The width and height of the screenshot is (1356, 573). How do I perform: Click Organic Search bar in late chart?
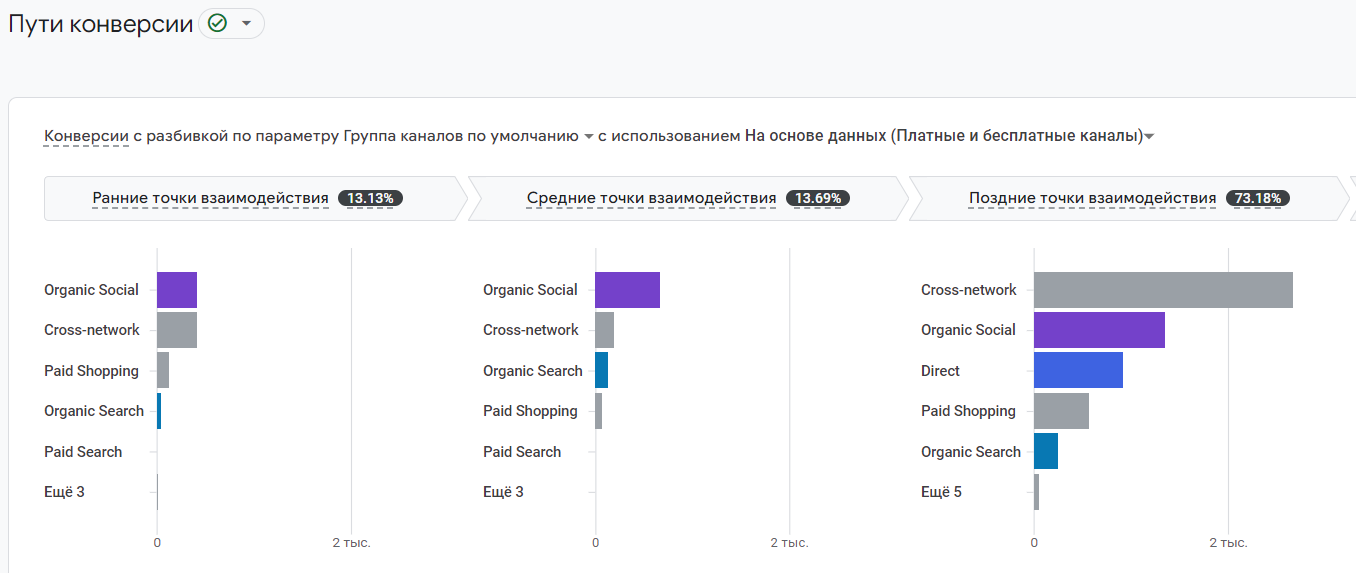pyautogui.click(x=1046, y=451)
